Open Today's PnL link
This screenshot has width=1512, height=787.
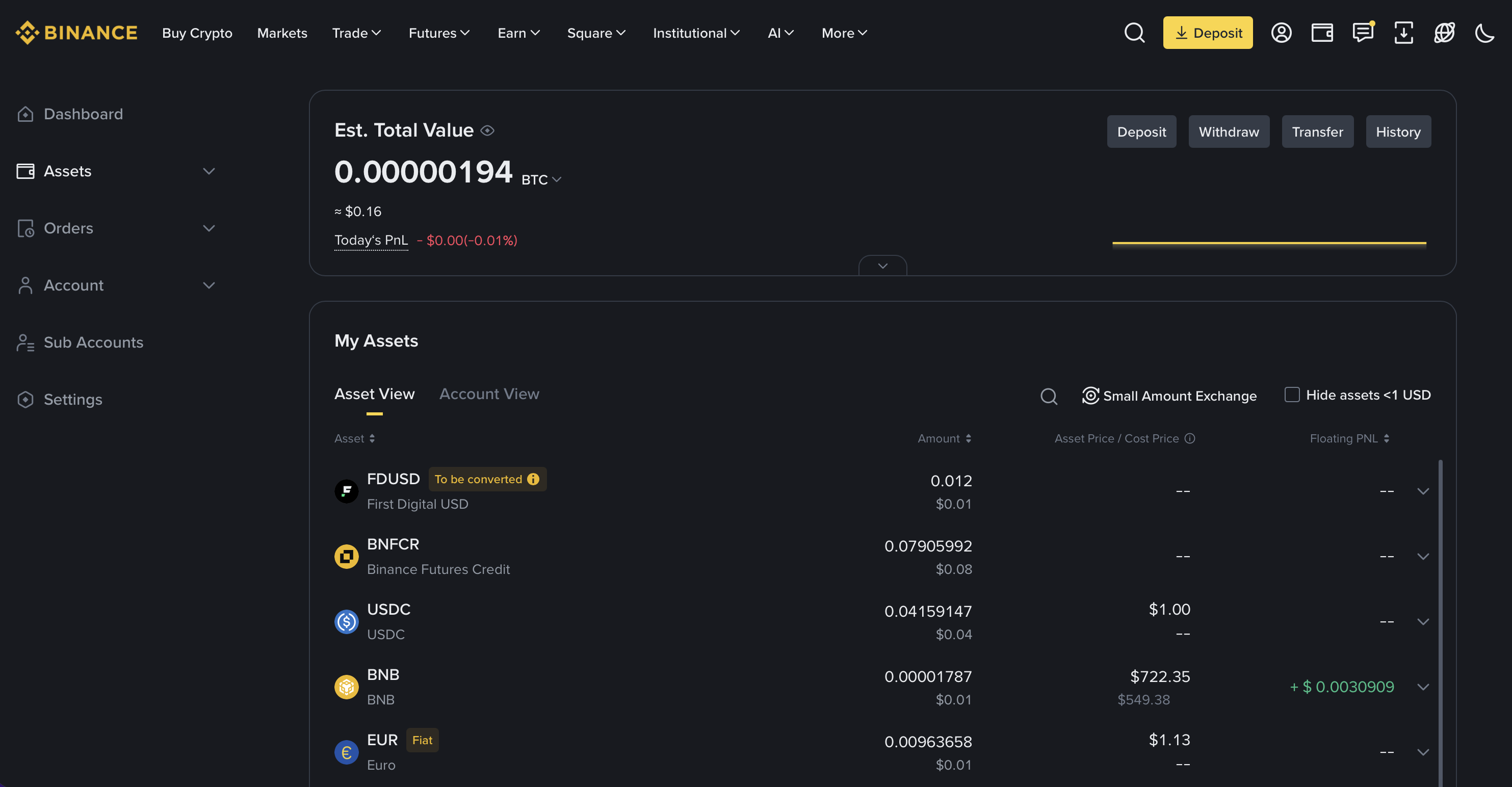point(371,240)
